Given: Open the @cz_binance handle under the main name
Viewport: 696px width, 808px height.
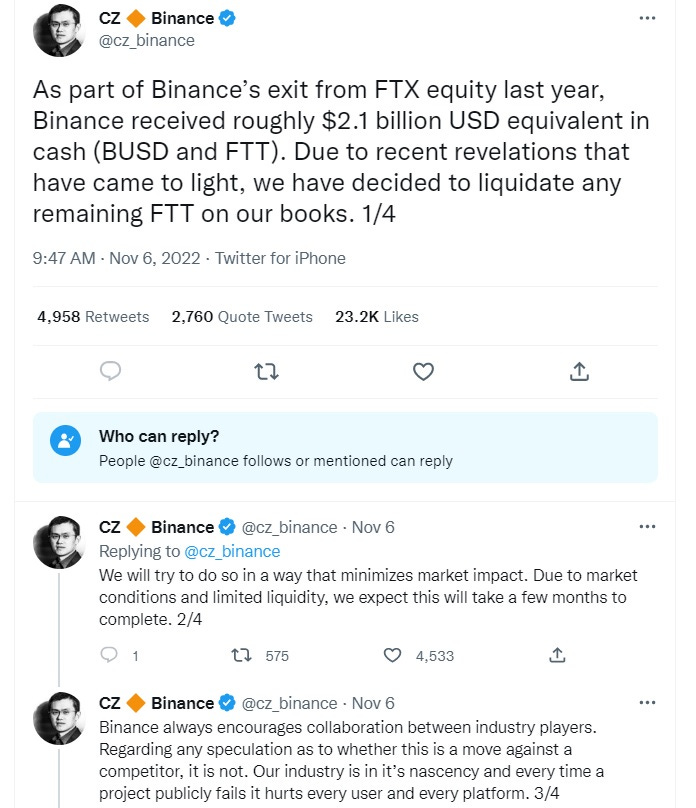Looking at the screenshot, I should click(x=146, y=41).
